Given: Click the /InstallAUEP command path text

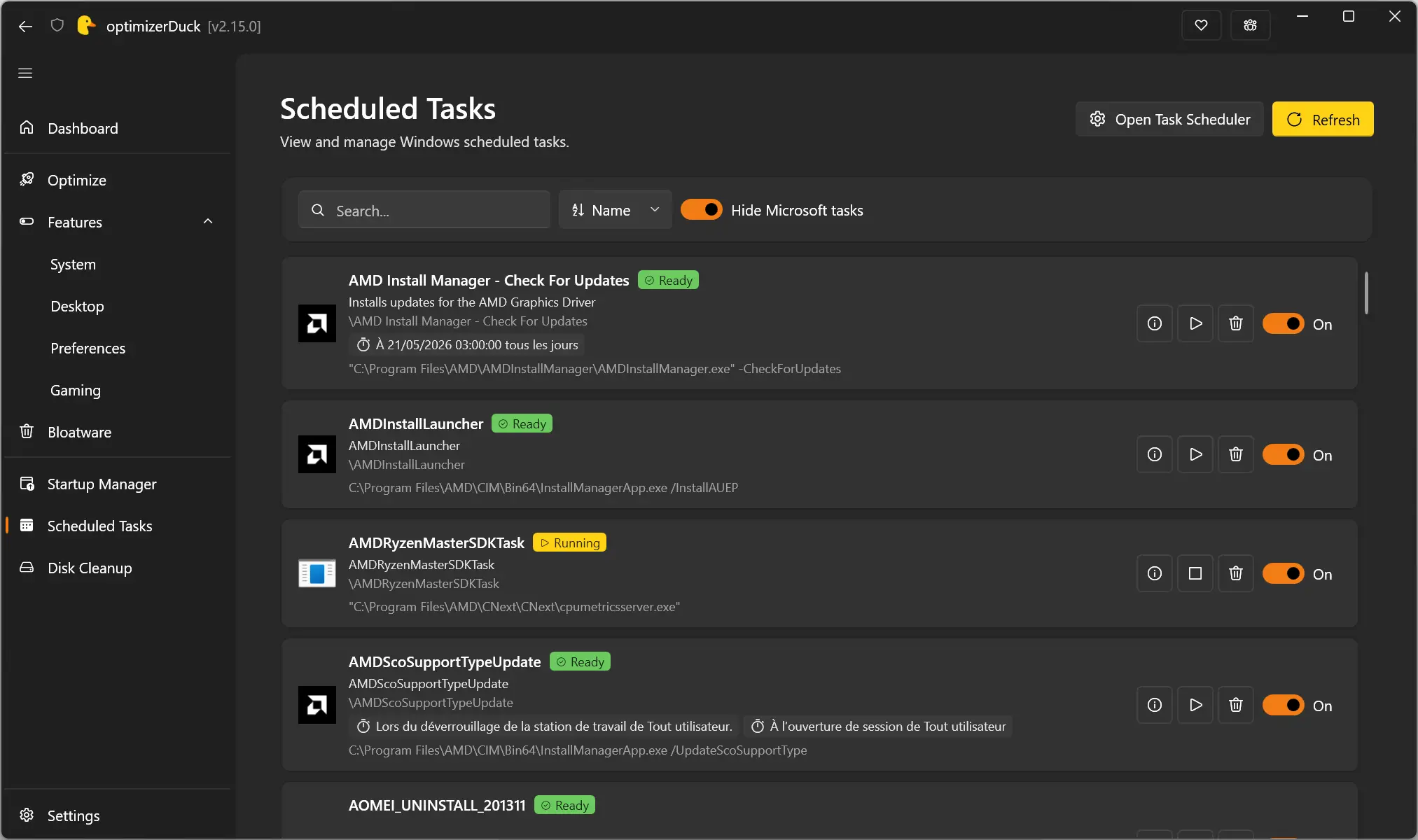Looking at the screenshot, I should 543,487.
